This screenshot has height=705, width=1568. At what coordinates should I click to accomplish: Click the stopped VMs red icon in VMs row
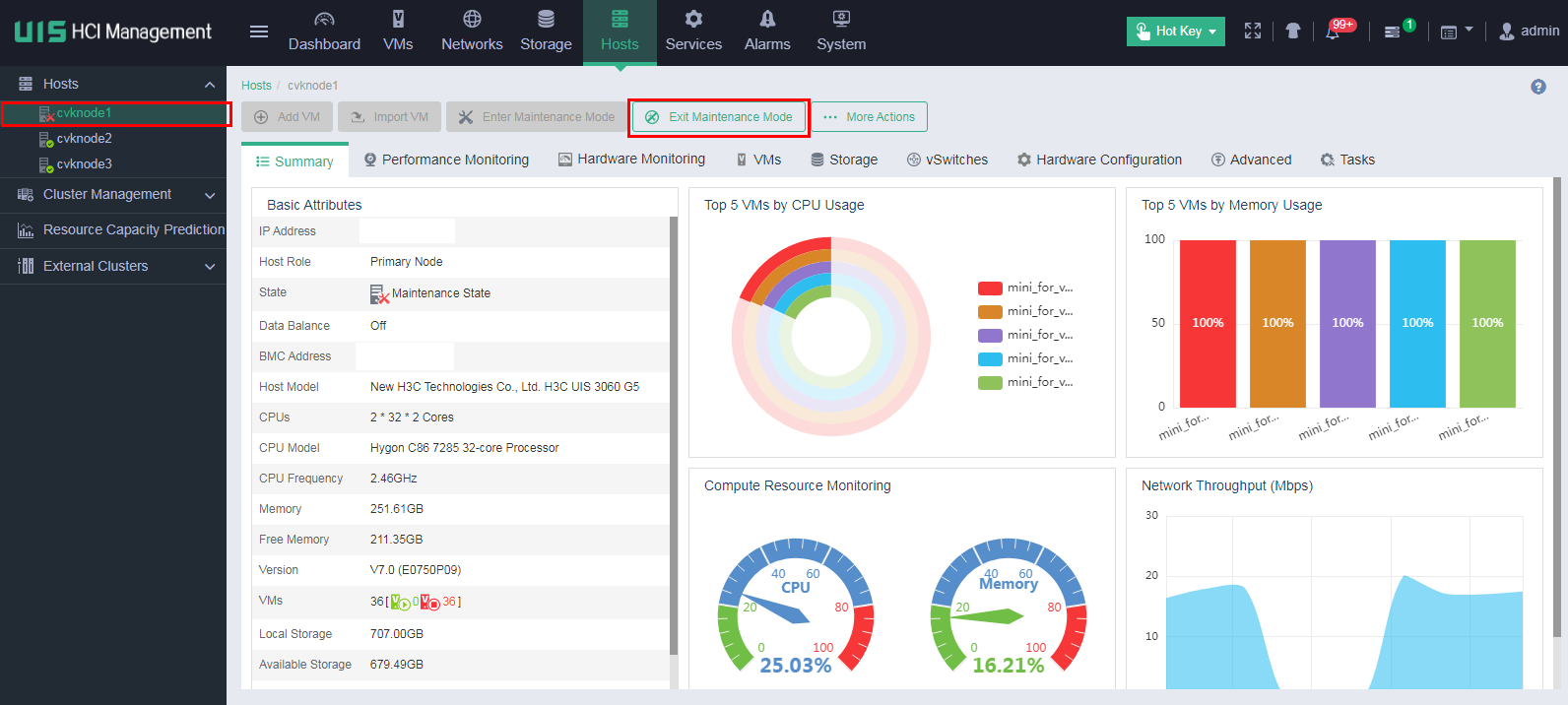click(x=430, y=602)
